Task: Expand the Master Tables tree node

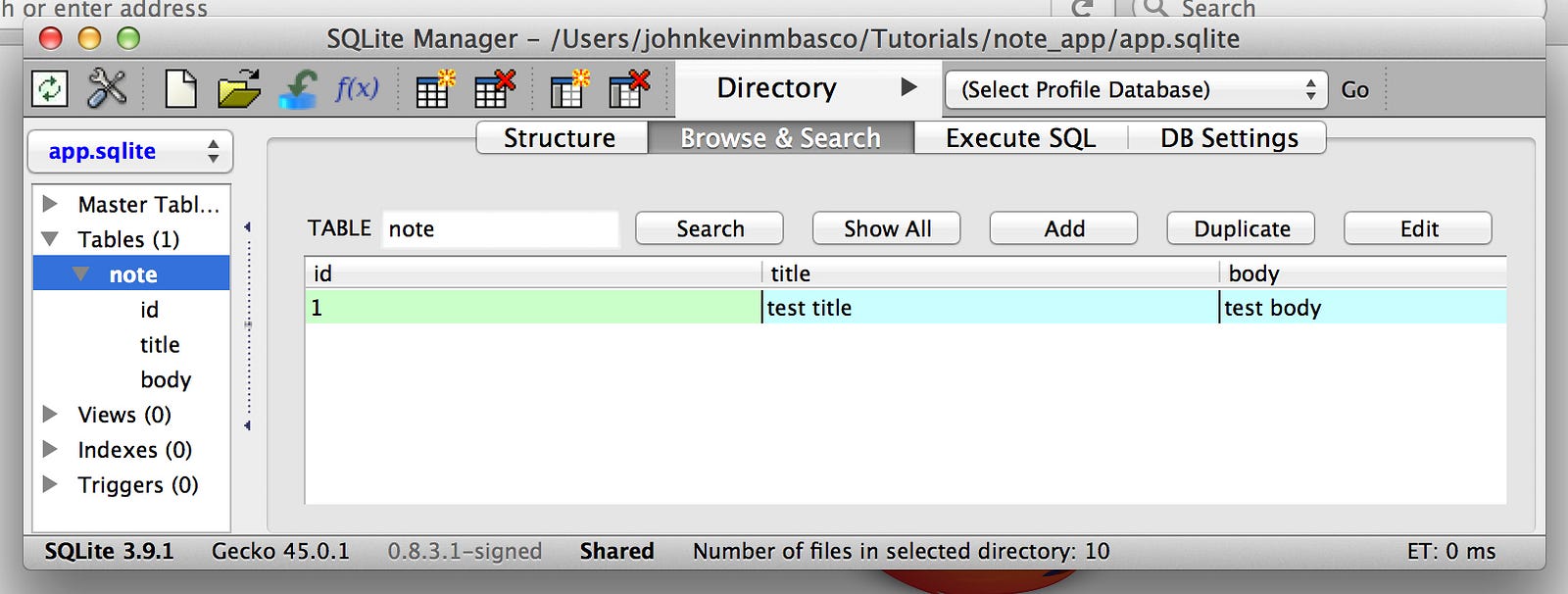Action: click(50, 204)
